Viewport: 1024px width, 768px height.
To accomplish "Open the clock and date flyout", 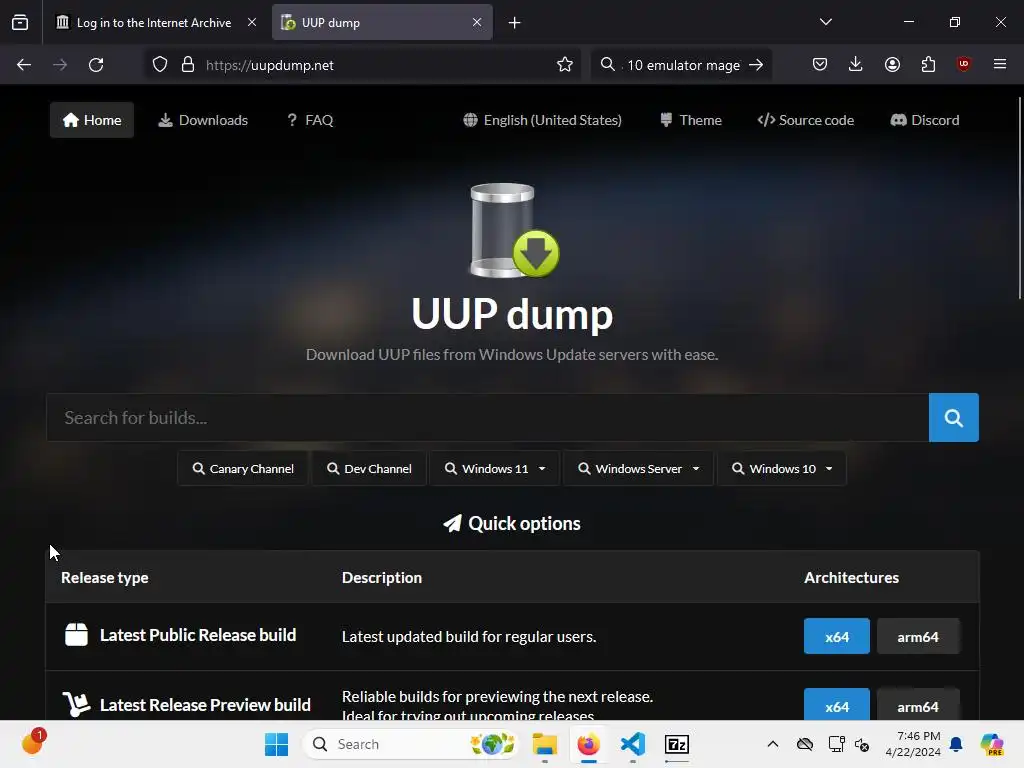I will coord(913,744).
